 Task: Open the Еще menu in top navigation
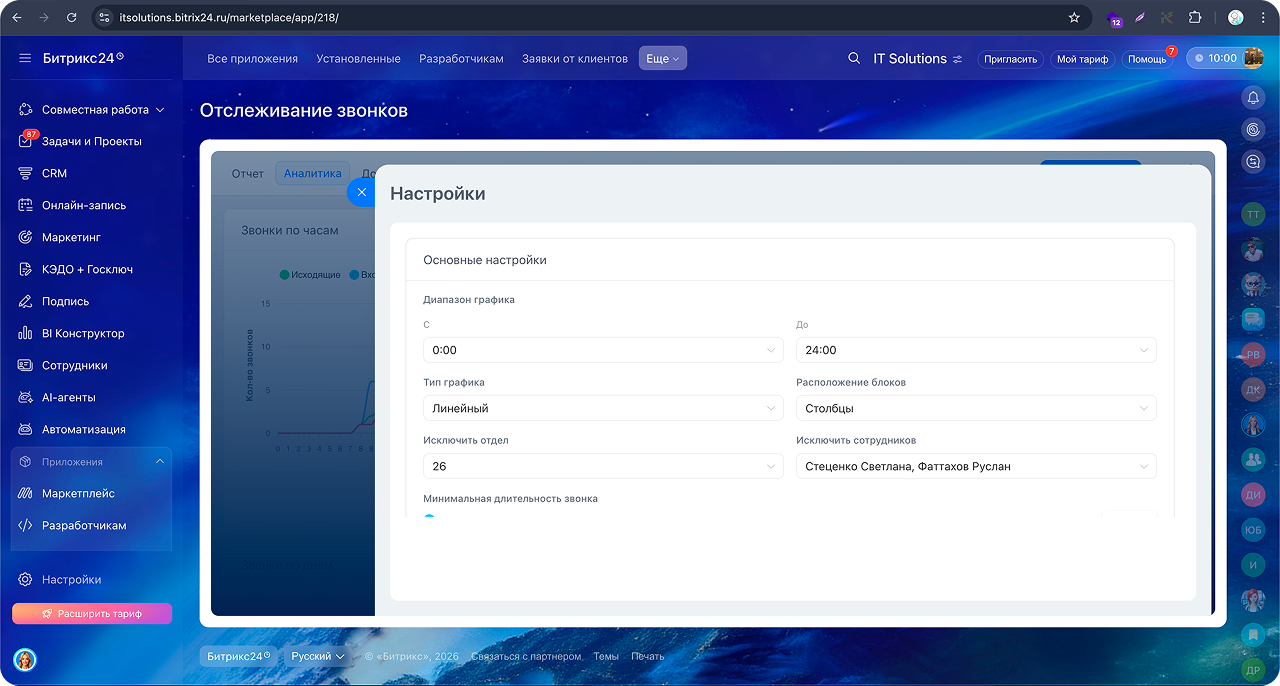pos(662,59)
